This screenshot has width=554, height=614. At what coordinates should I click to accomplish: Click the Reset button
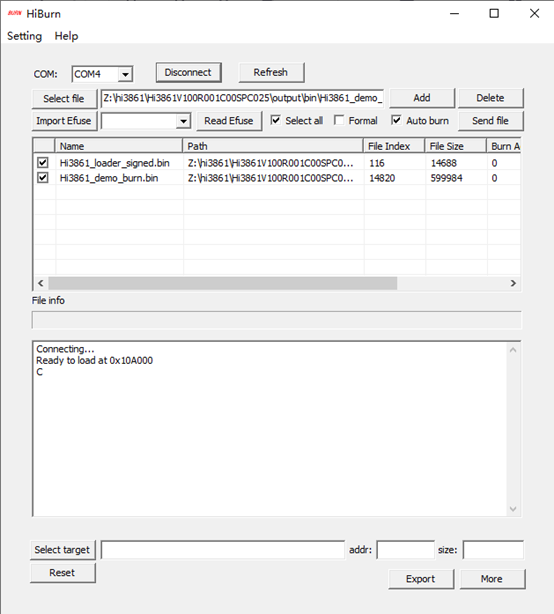(x=63, y=573)
